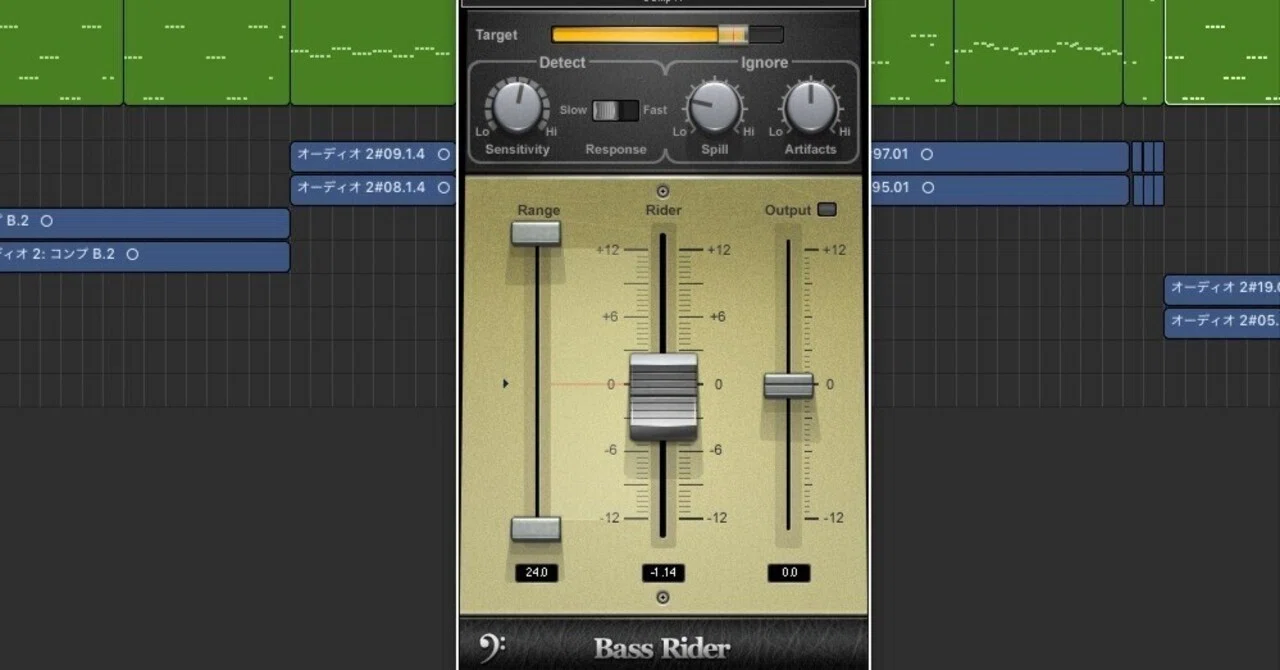Select the white-outlined green MIDI region
This screenshot has width=1280, height=670.
[1222, 52]
